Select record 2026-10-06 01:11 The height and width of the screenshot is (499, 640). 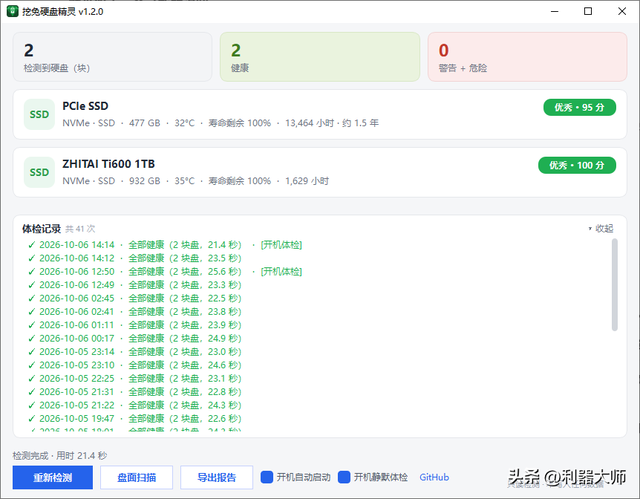[x=135, y=325]
